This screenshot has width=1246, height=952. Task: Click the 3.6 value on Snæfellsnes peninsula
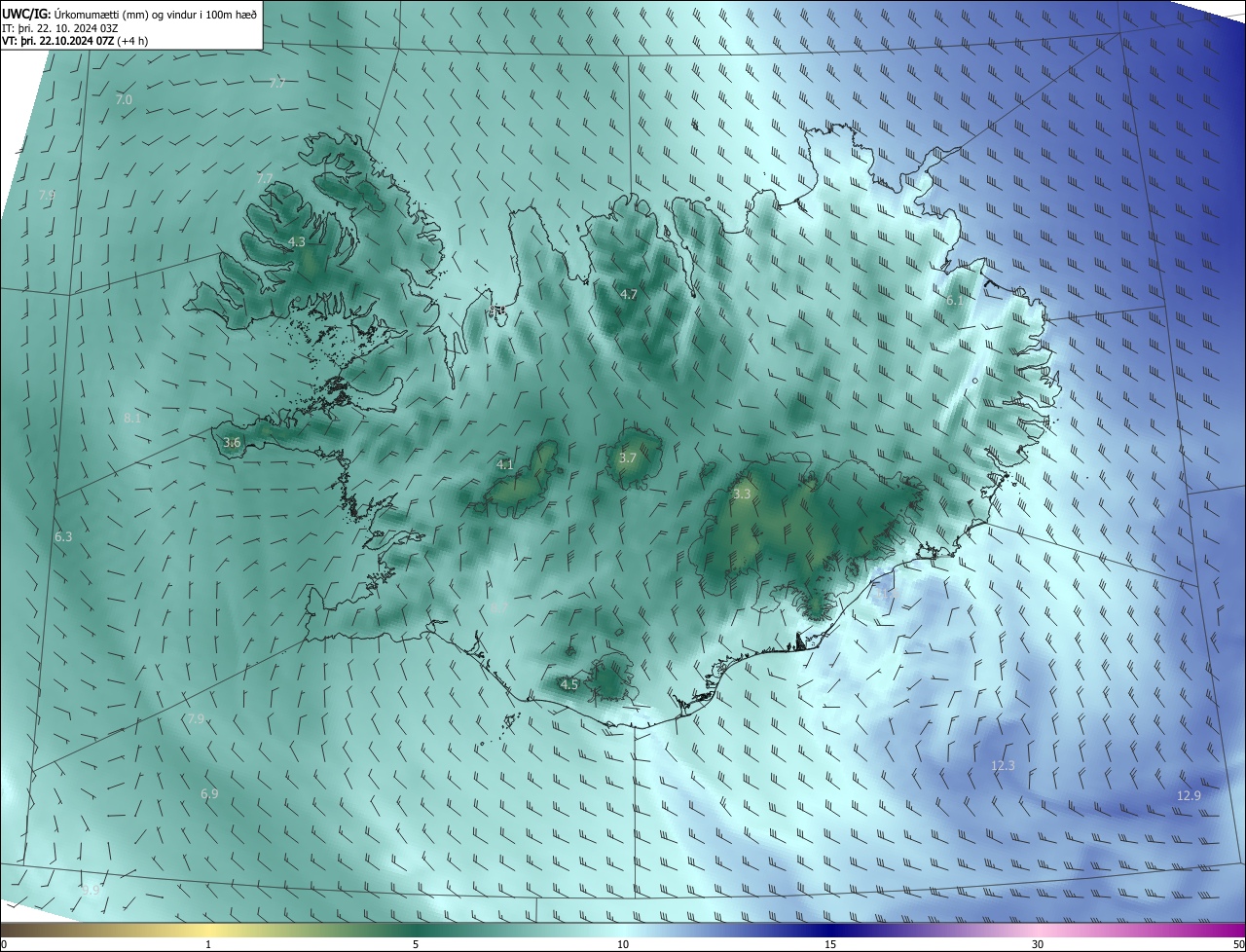232,443
